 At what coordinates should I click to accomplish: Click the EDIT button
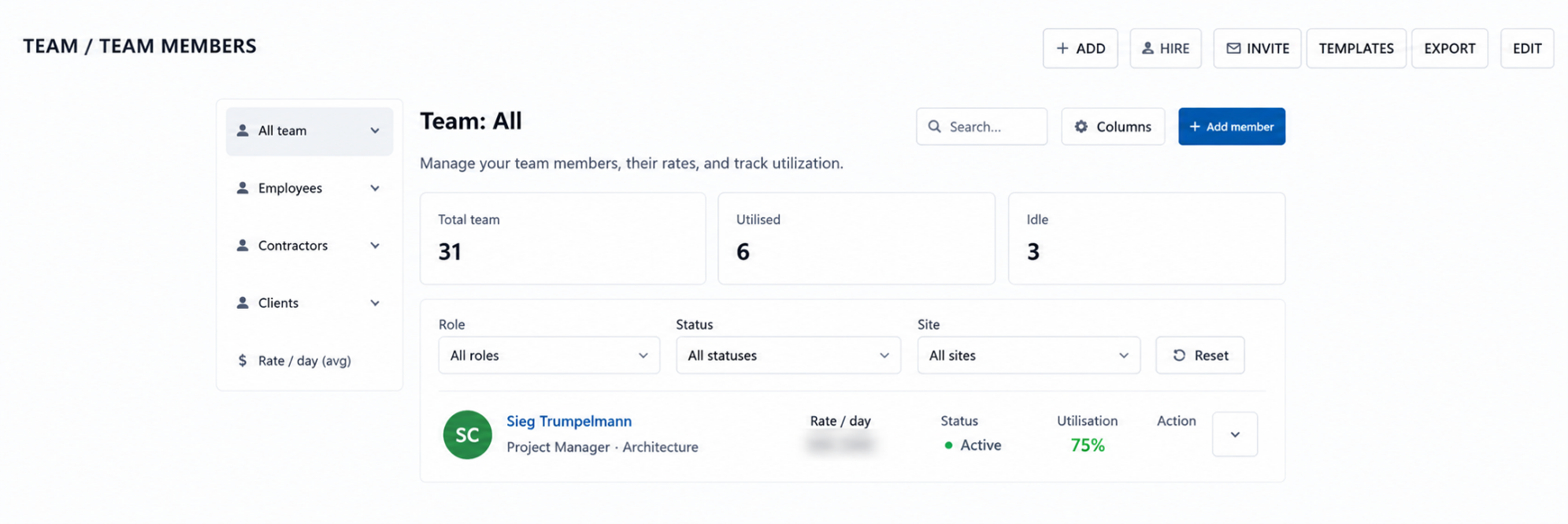click(x=1526, y=48)
